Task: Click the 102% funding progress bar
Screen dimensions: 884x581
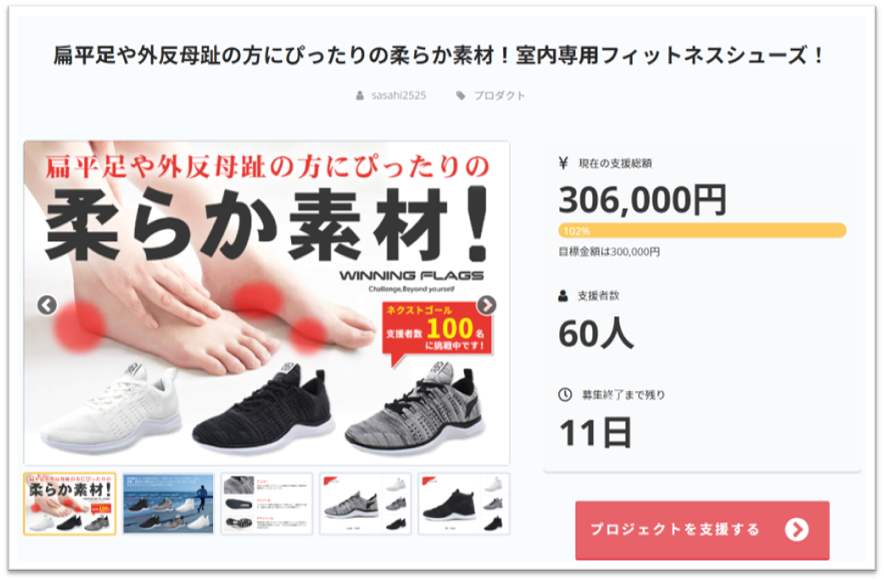Action: pos(702,230)
